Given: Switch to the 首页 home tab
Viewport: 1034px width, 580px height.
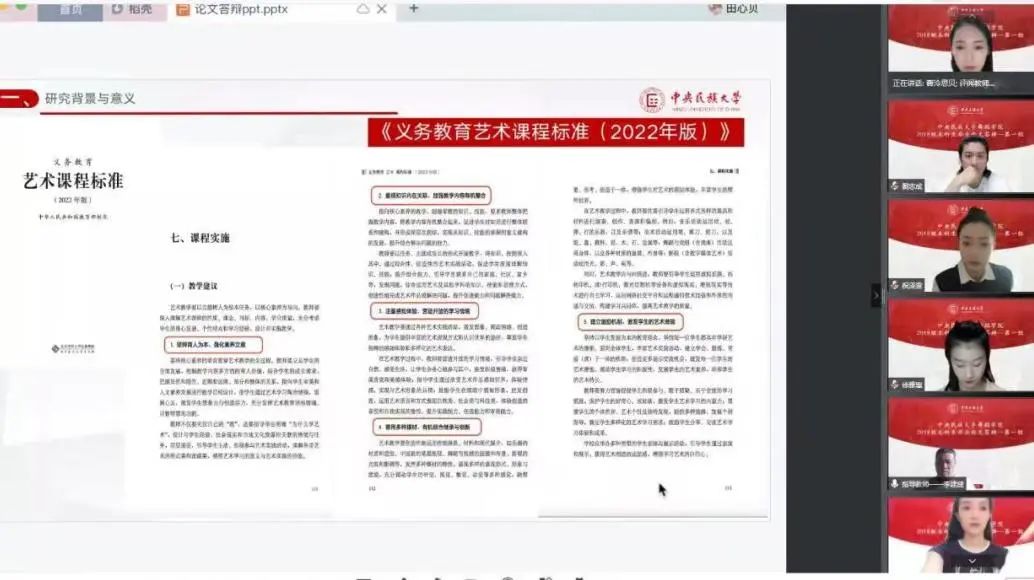Looking at the screenshot, I should [70, 9].
